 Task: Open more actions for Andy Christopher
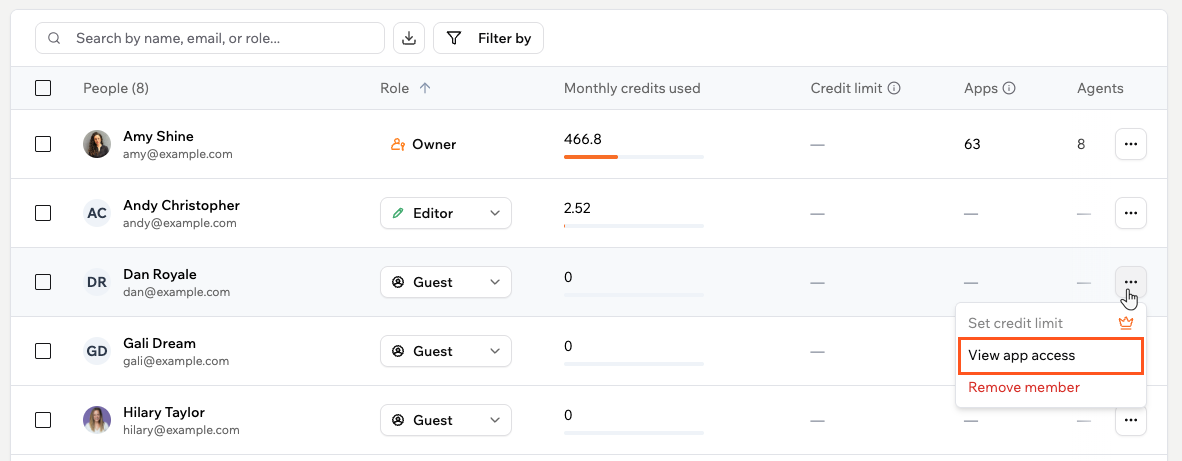click(1131, 213)
